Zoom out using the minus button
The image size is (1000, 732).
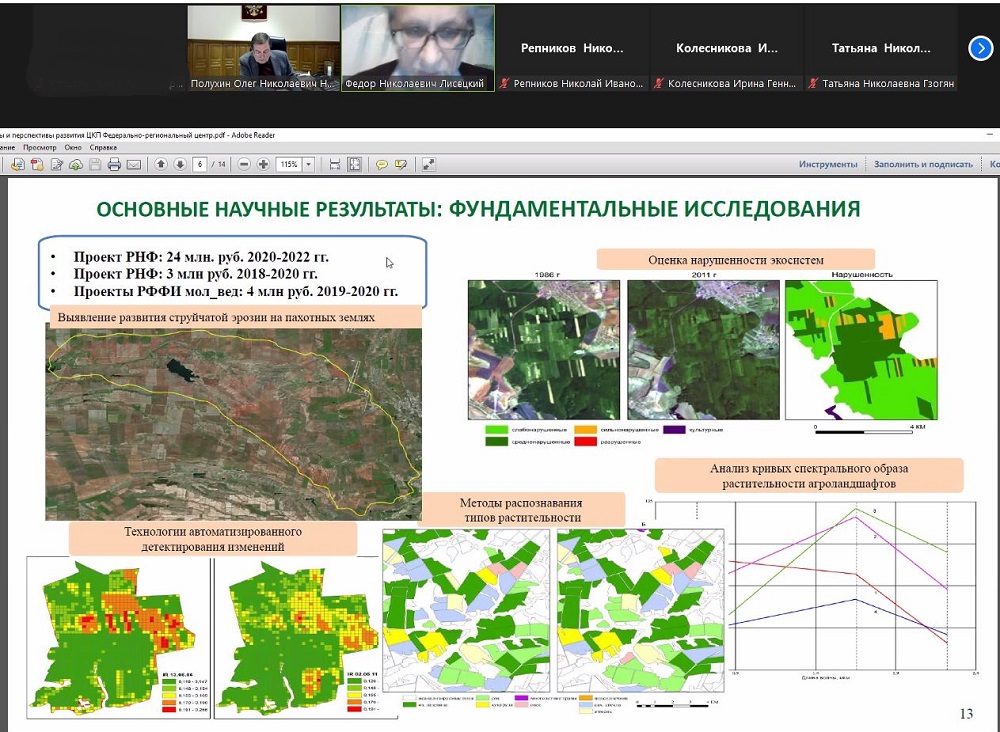(244, 164)
